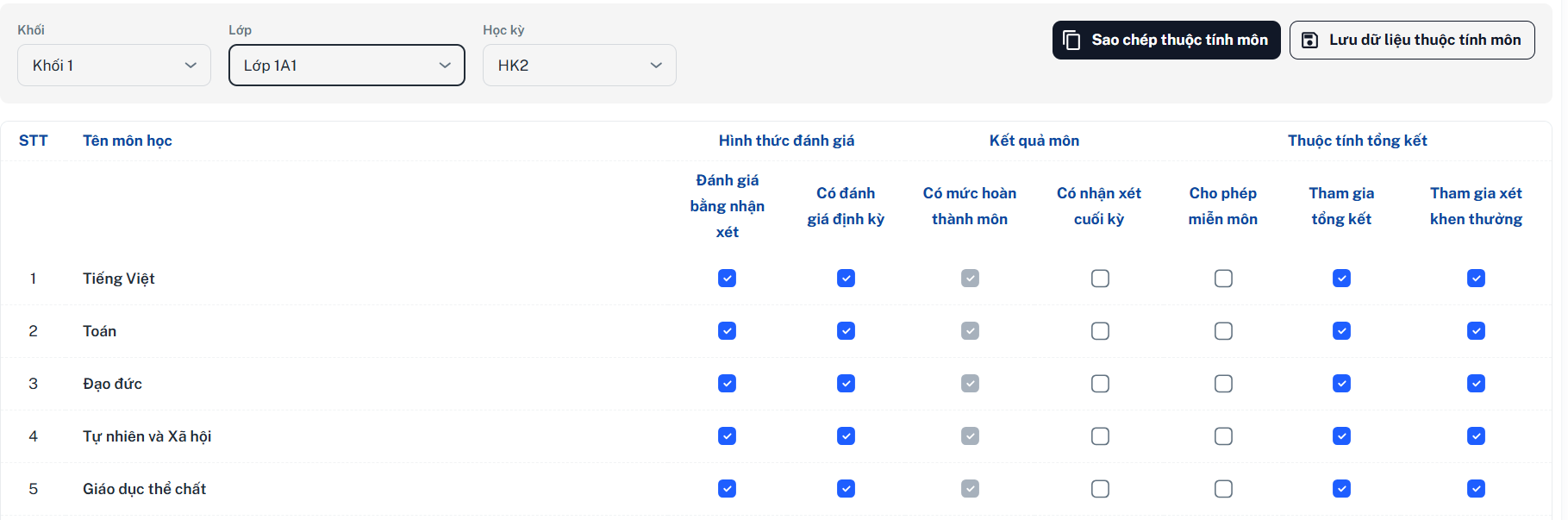The width and height of the screenshot is (1568, 520).
Task: Uncheck Tham gia tổng kết for Toán
Action: [1341, 331]
